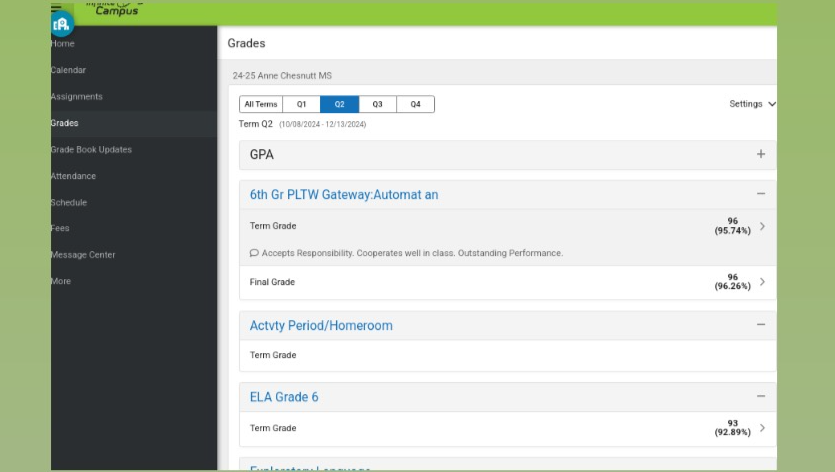Image resolution: width=835 pixels, height=472 pixels.
Task: Collapse the Actvty Period/Homeroom section
Action: pyautogui.click(x=761, y=325)
